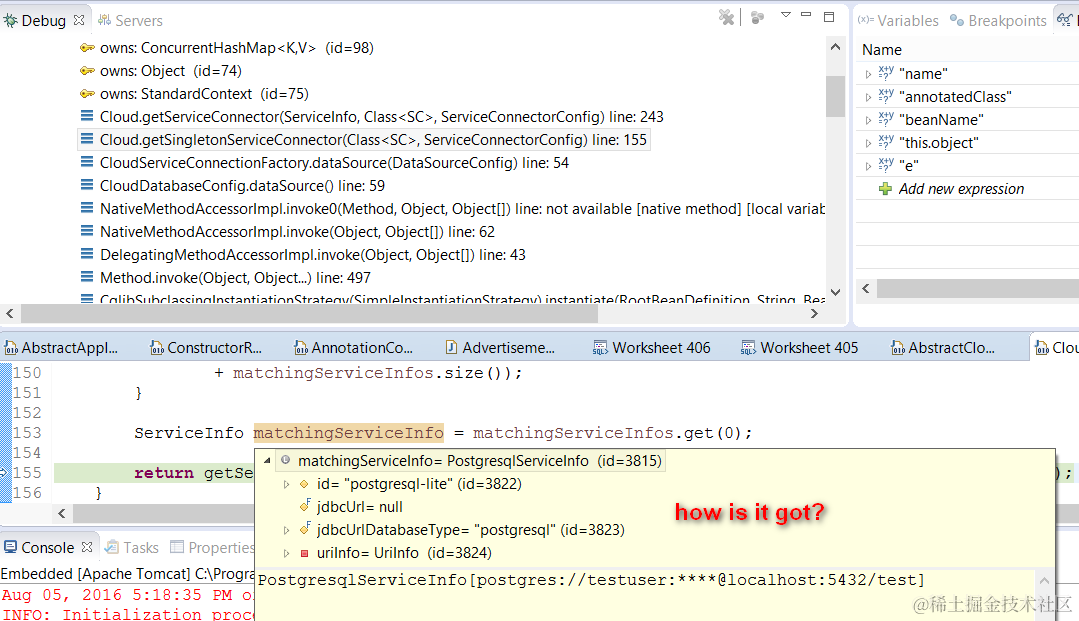
Task: Select jdbcUrl= null field in hover popup
Action: point(359,507)
